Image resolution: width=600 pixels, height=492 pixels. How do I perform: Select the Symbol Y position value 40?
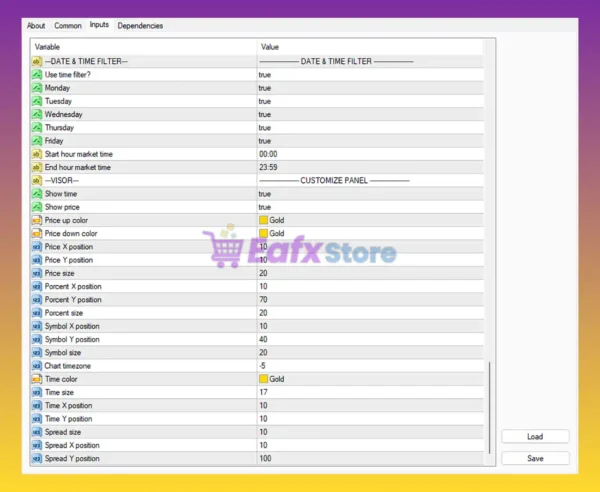[x=263, y=339]
